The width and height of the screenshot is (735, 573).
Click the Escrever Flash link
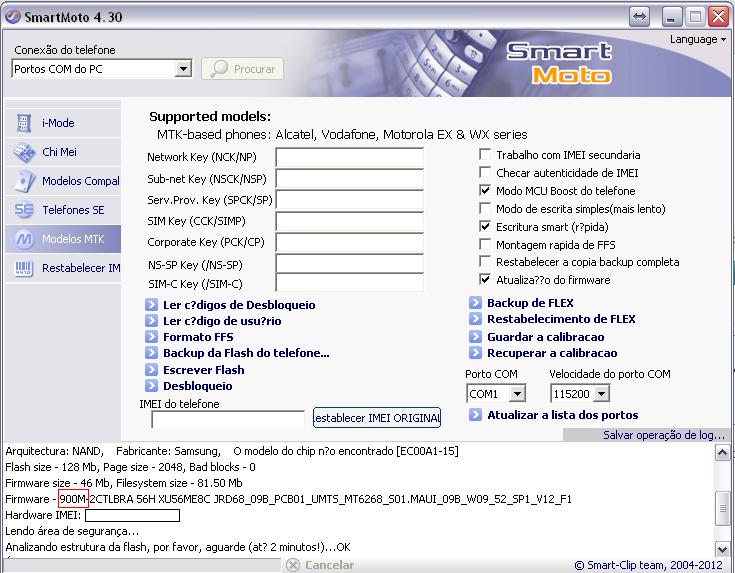(x=203, y=369)
